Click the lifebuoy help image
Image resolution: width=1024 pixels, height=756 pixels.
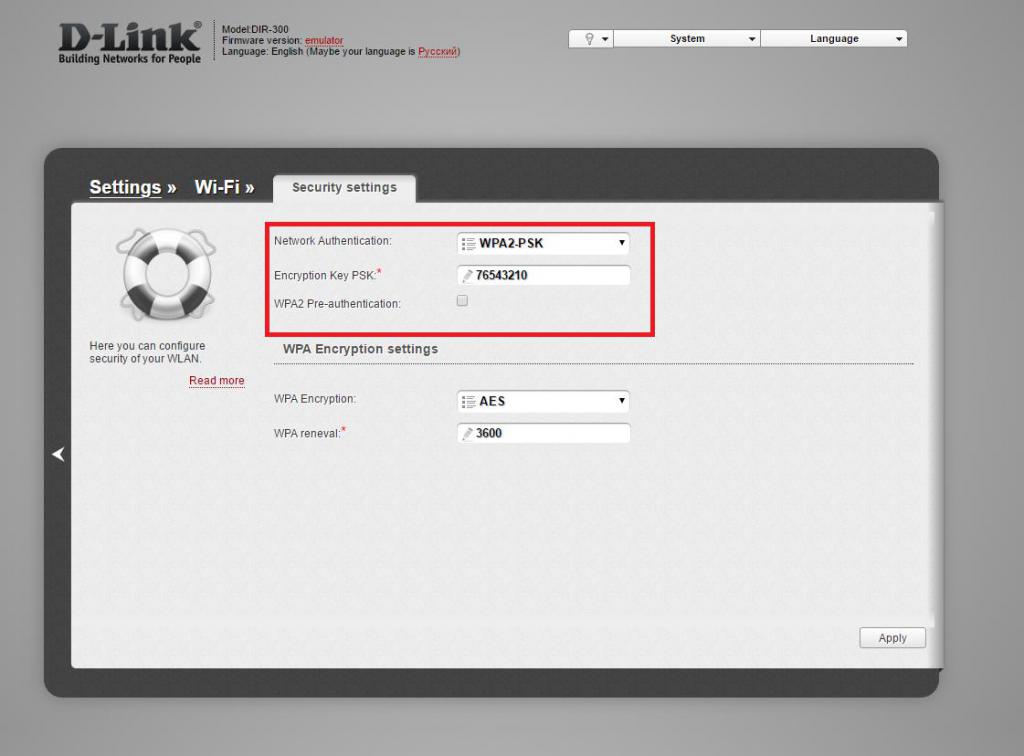(x=167, y=274)
